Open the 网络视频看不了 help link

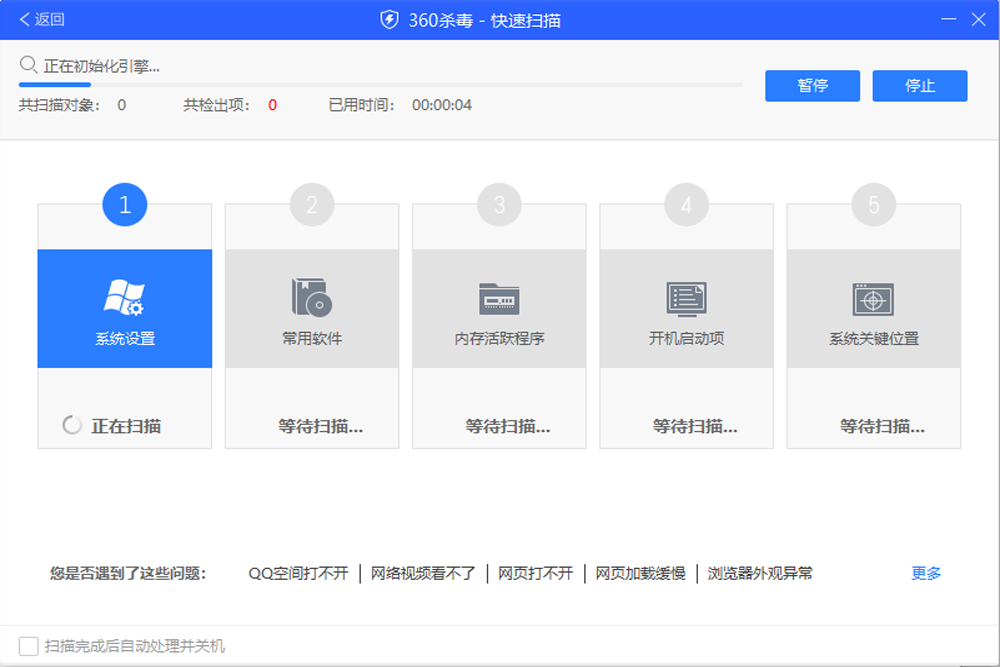(423, 573)
